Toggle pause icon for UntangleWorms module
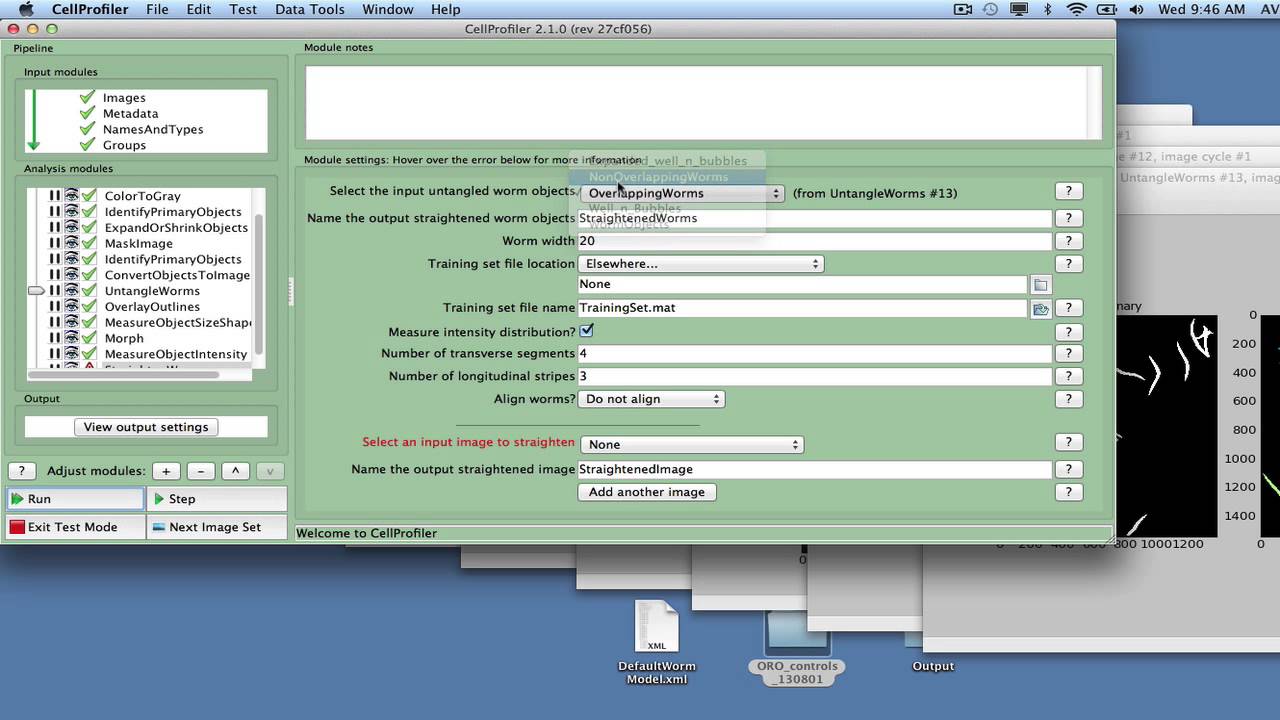The width and height of the screenshot is (1280, 720). tap(55, 291)
